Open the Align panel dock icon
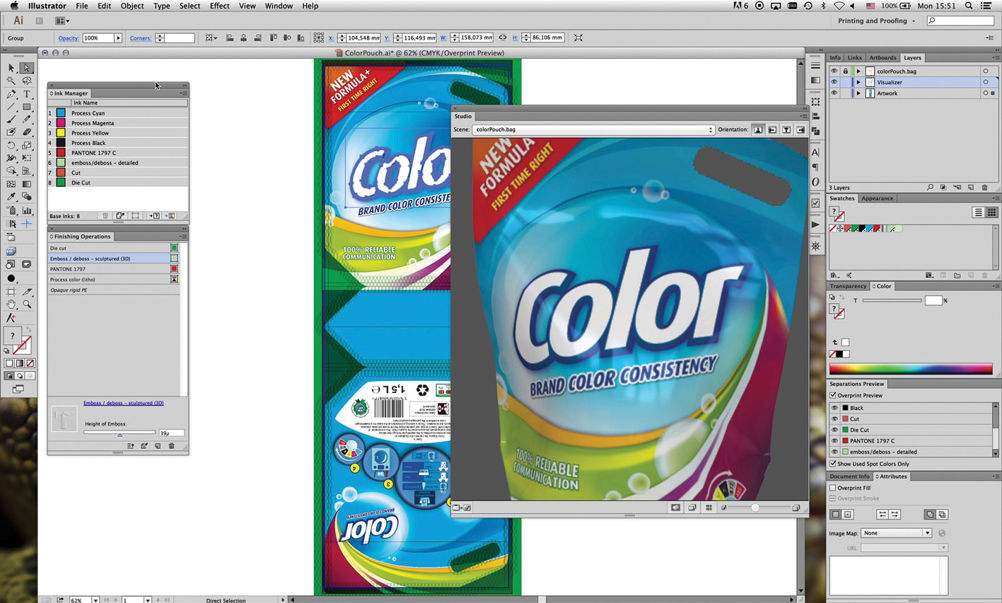 pos(815,116)
